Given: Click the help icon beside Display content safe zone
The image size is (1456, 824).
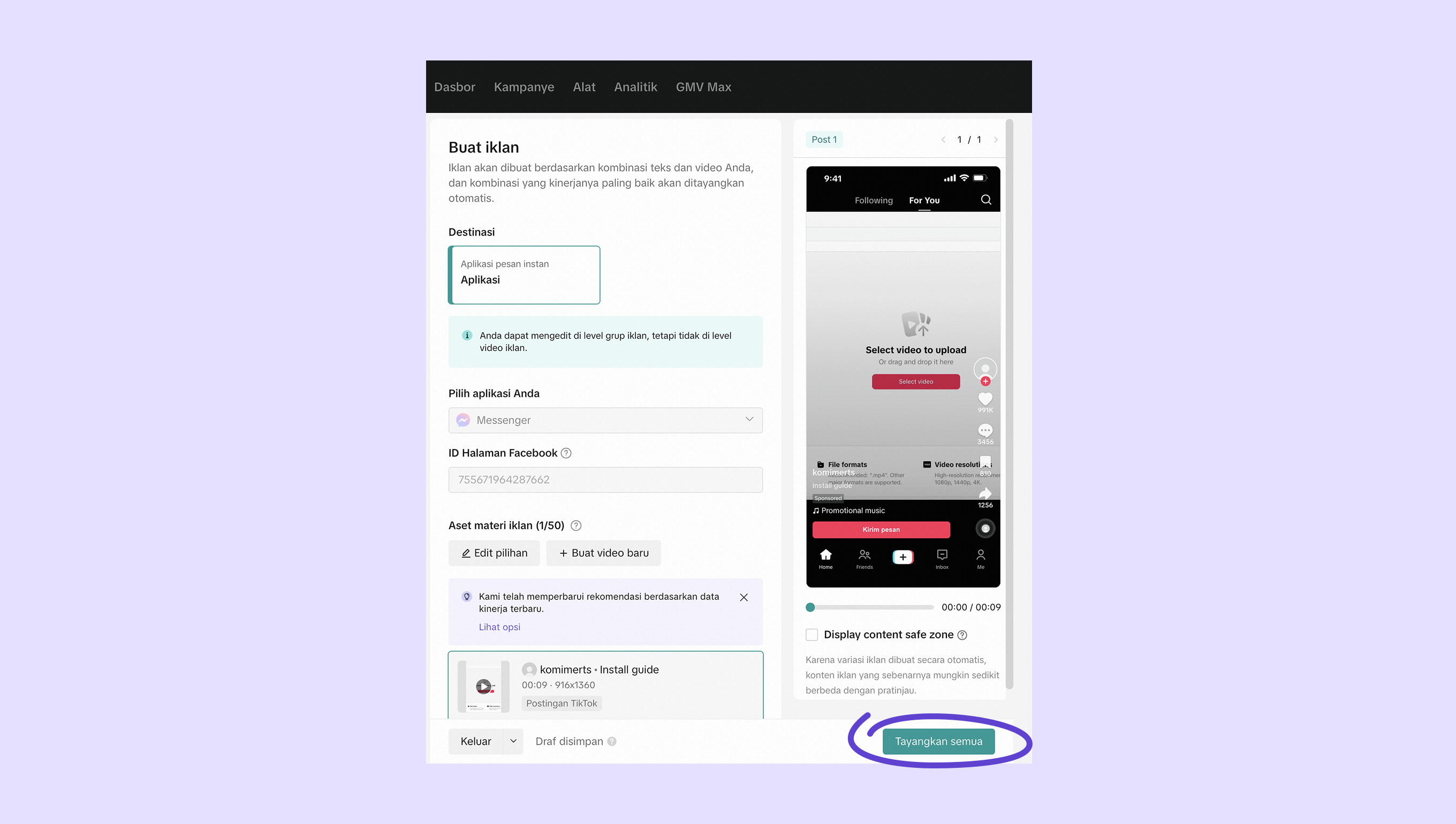Looking at the screenshot, I should tap(962, 635).
